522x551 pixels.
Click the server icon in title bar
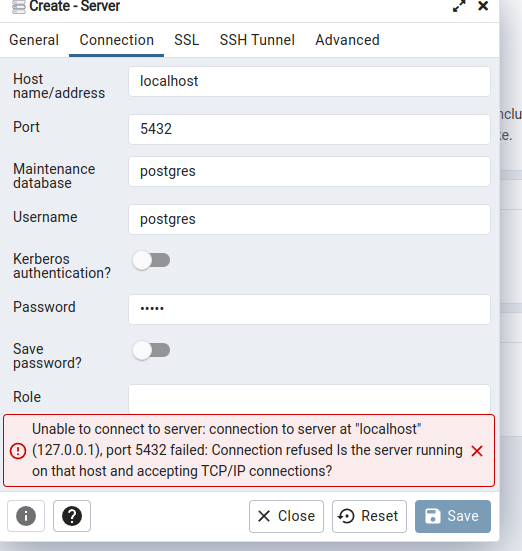coord(19,6)
